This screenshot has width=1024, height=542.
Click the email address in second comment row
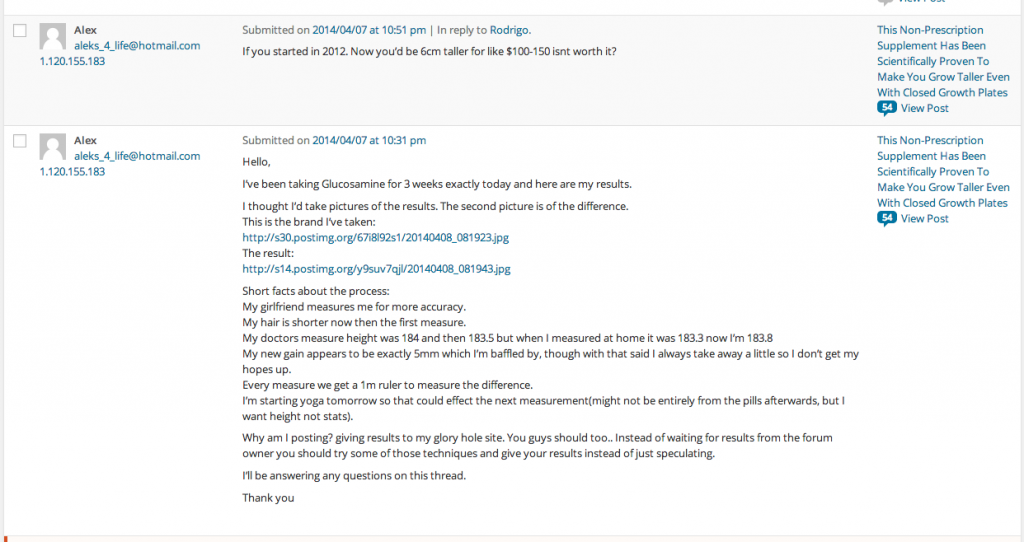point(137,156)
